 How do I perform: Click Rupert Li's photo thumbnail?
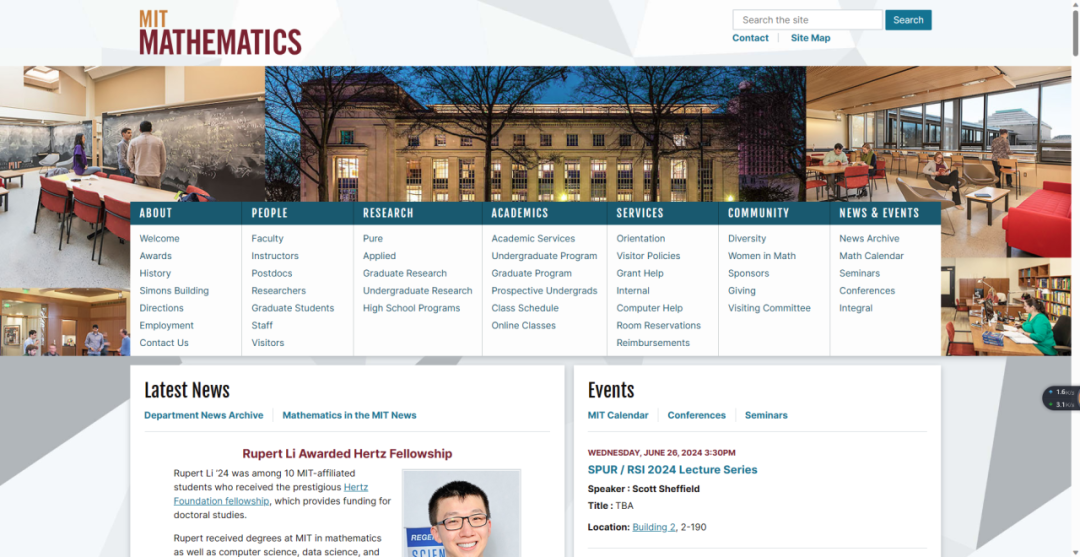pyautogui.click(x=461, y=513)
